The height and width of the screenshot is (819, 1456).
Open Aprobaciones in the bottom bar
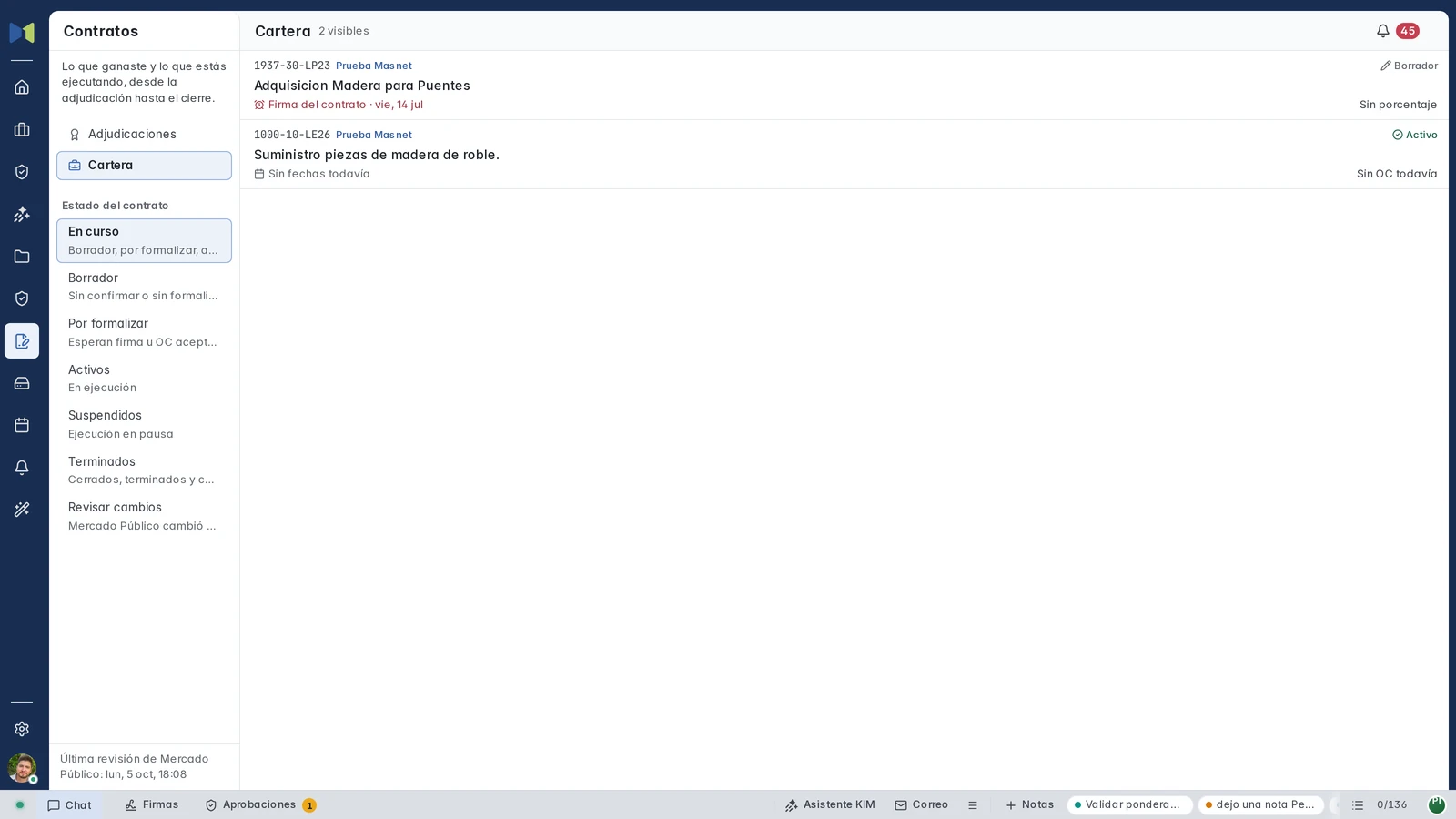pyautogui.click(x=260, y=805)
